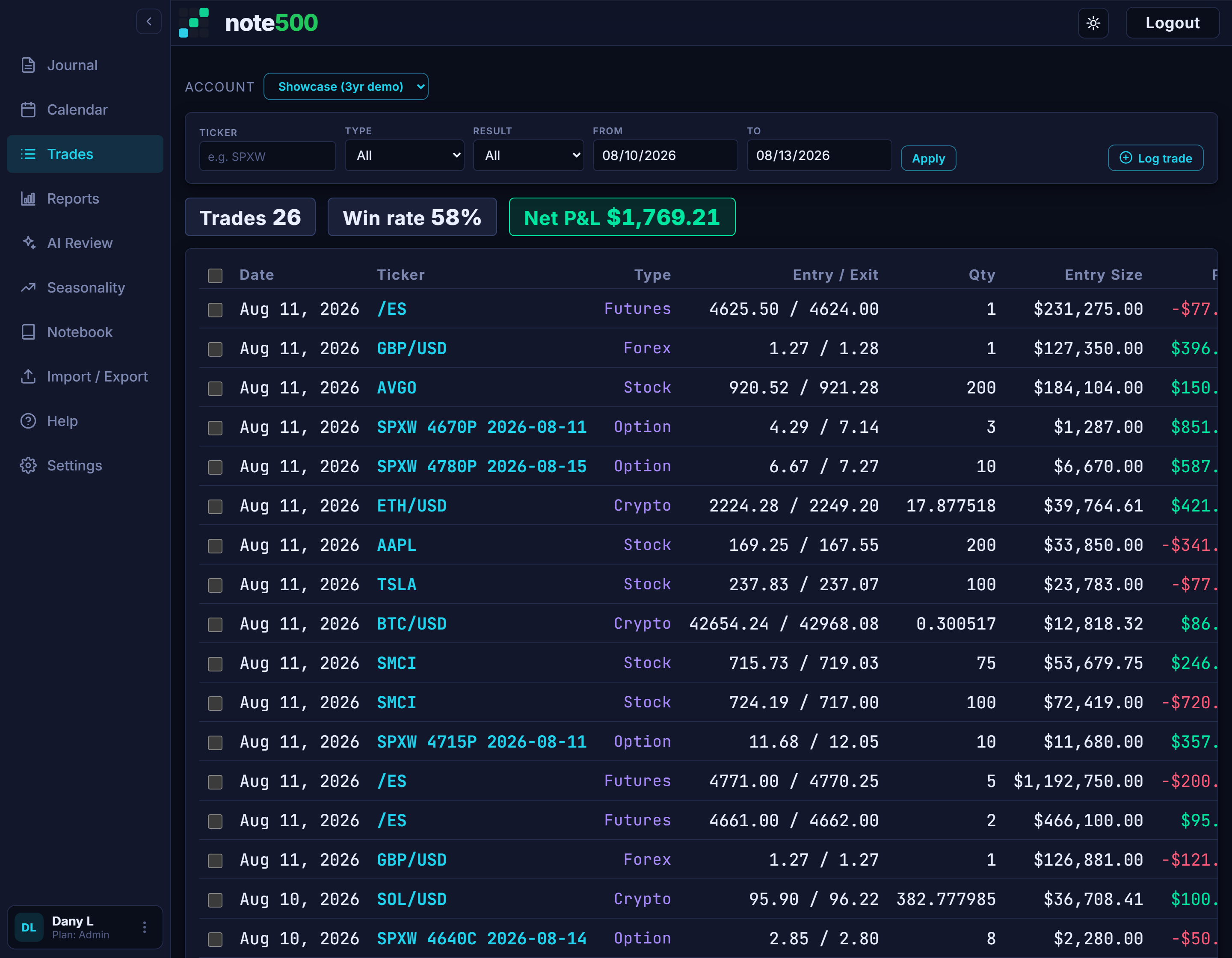The width and height of the screenshot is (1232, 958).
Task: Click the Journal document icon in sidebar
Action: coord(28,65)
